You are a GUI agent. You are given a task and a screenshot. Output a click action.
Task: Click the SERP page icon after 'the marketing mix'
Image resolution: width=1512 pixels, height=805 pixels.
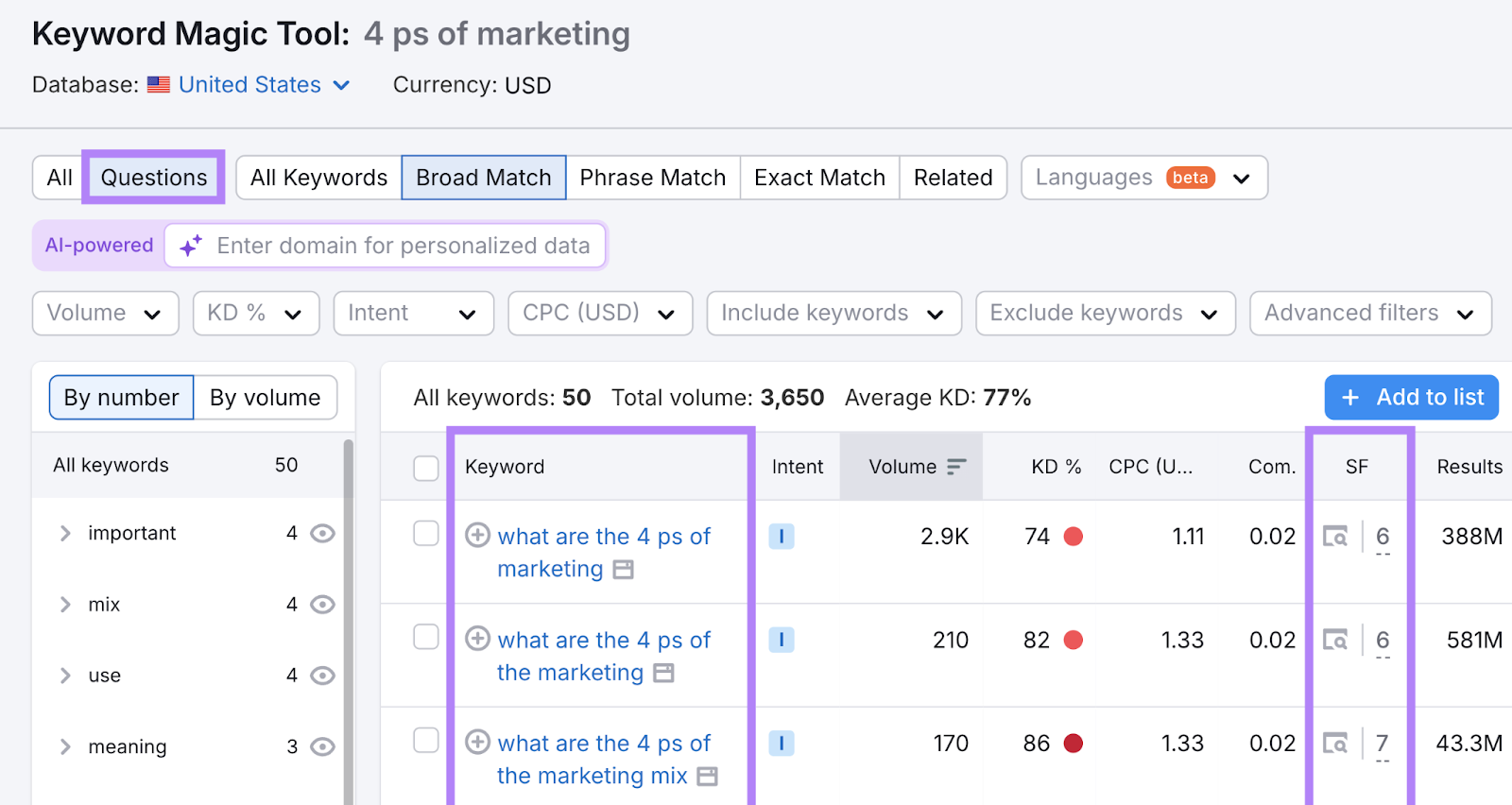707,777
